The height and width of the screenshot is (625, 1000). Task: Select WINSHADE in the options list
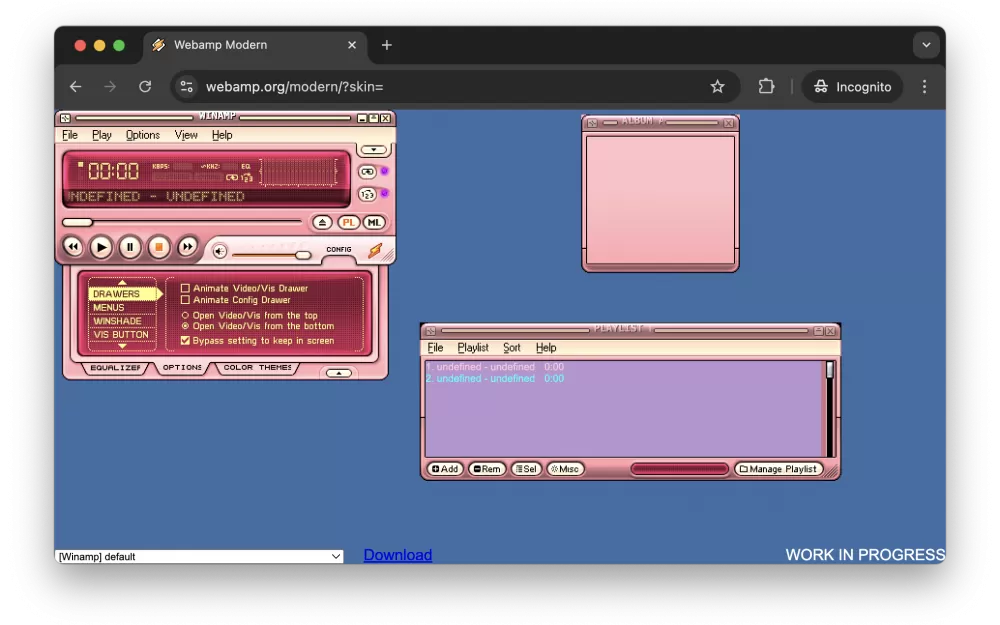pos(122,321)
